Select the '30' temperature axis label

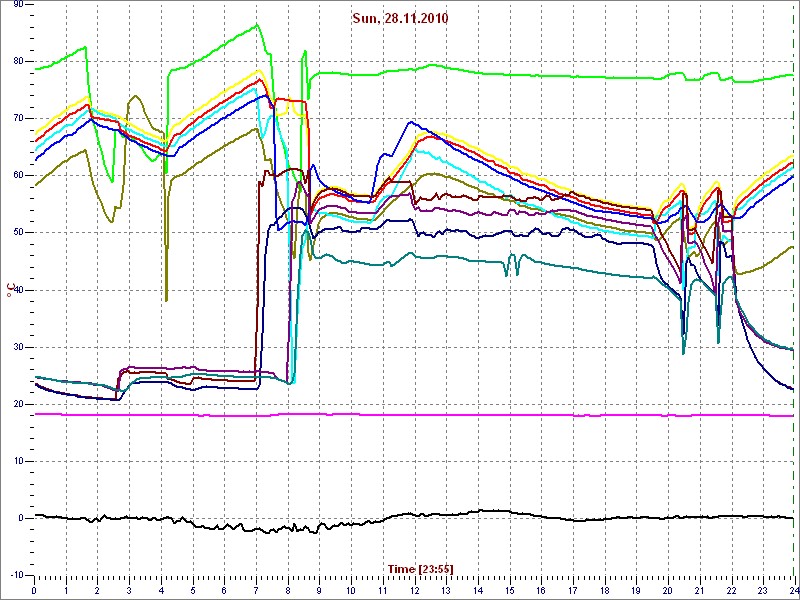[17, 347]
